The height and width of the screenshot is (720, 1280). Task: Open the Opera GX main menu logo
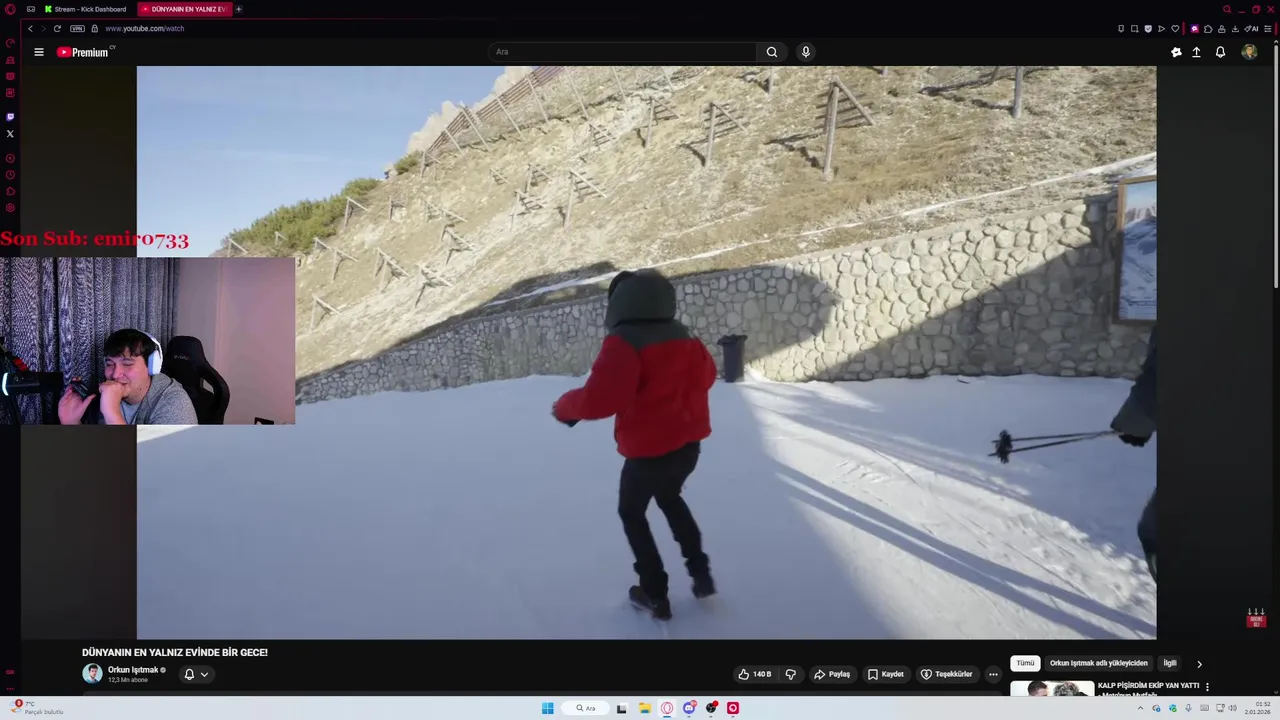click(10, 9)
